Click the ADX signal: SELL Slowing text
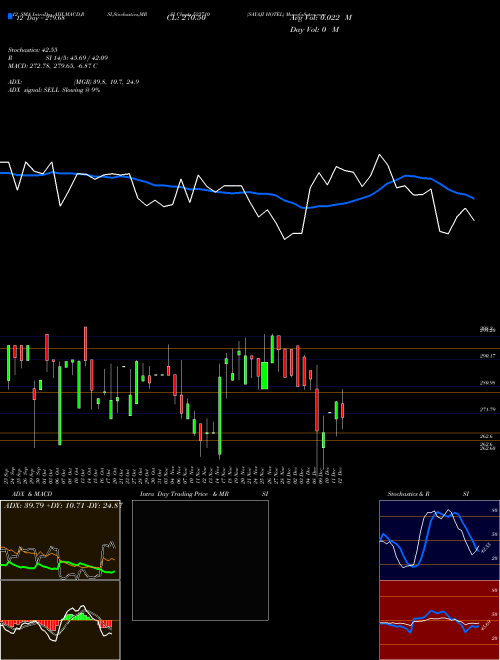The image size is (500, 660). coord(54,90)
